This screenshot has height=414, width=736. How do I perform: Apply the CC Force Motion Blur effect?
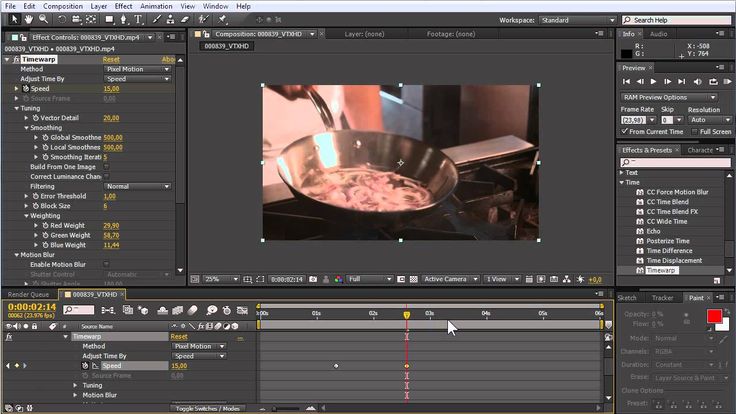[677, 192]
